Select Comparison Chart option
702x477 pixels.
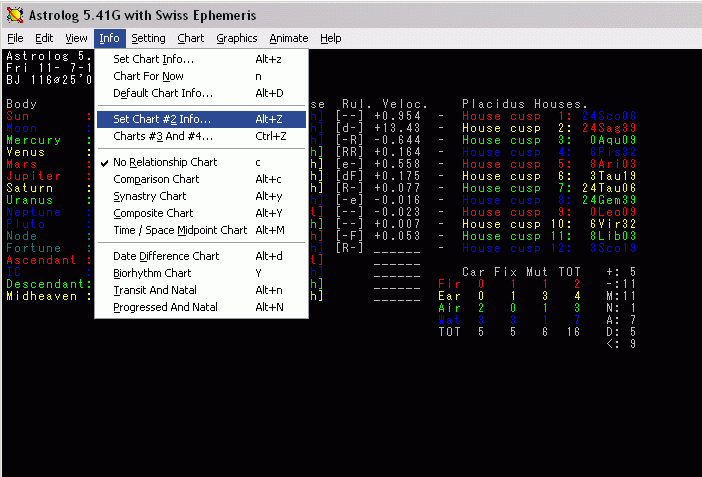[x=201, y=179]
